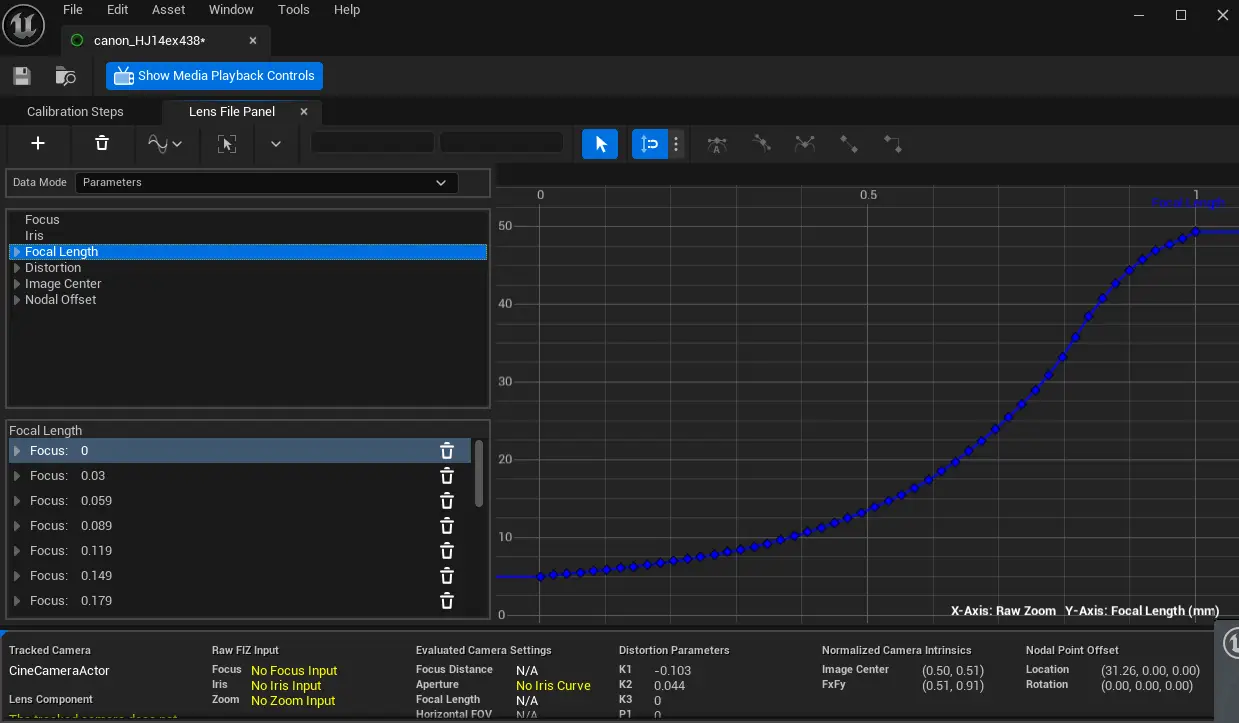Open the Window menu

[231, 10]
